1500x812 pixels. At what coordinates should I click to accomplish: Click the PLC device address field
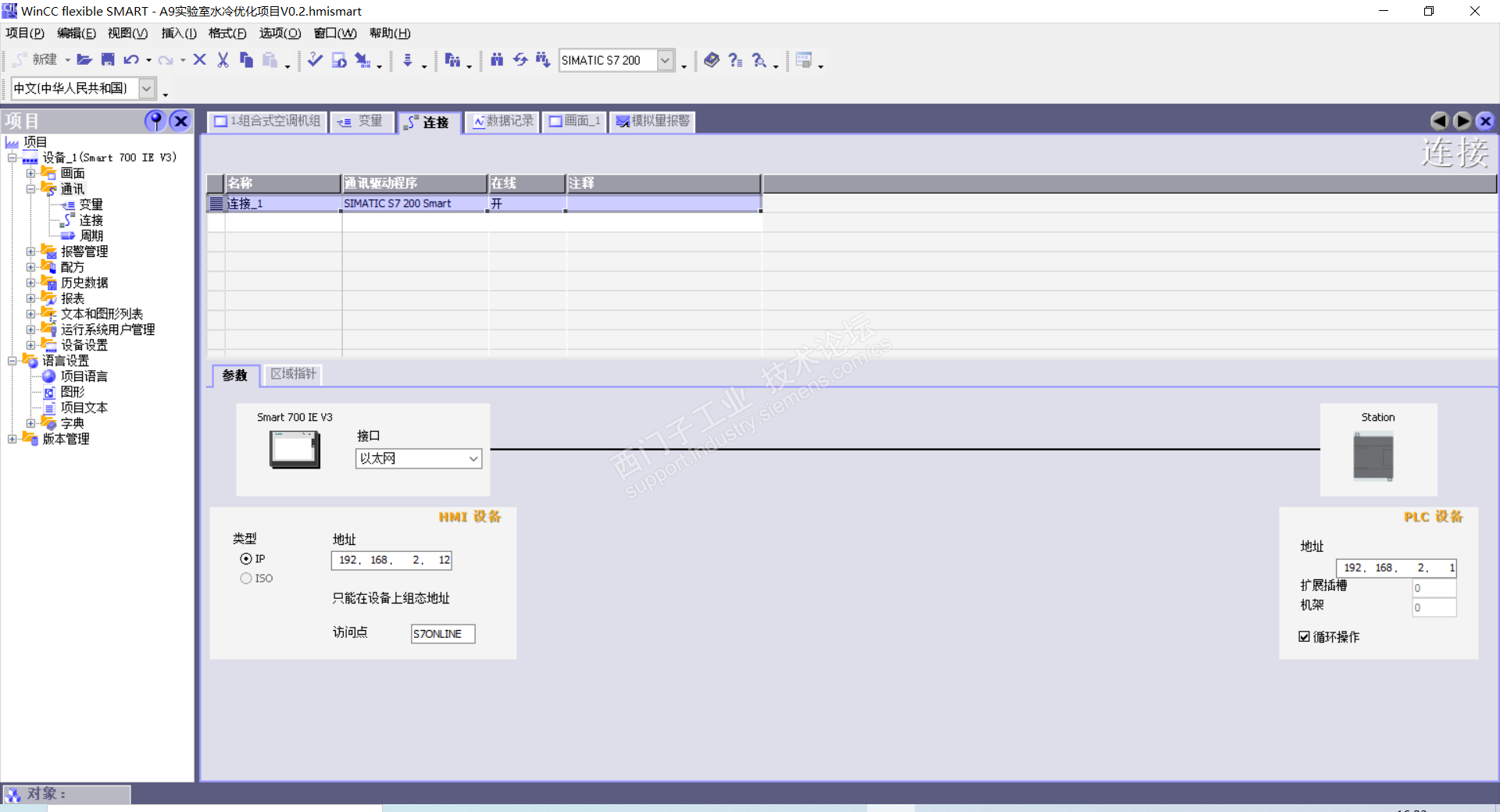click(x=1396, y=568)
